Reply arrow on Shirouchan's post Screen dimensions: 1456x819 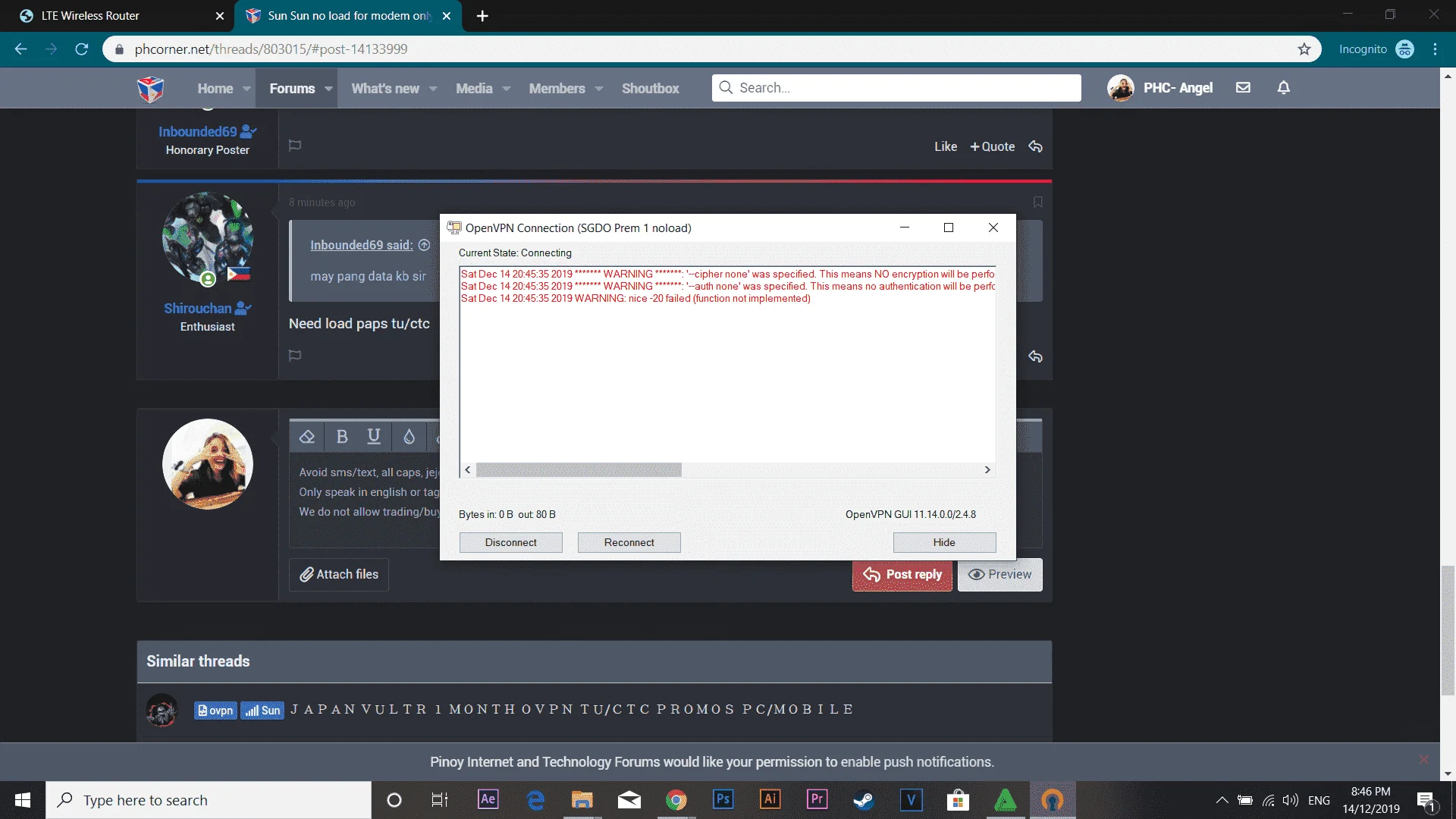click(1035, 356)
